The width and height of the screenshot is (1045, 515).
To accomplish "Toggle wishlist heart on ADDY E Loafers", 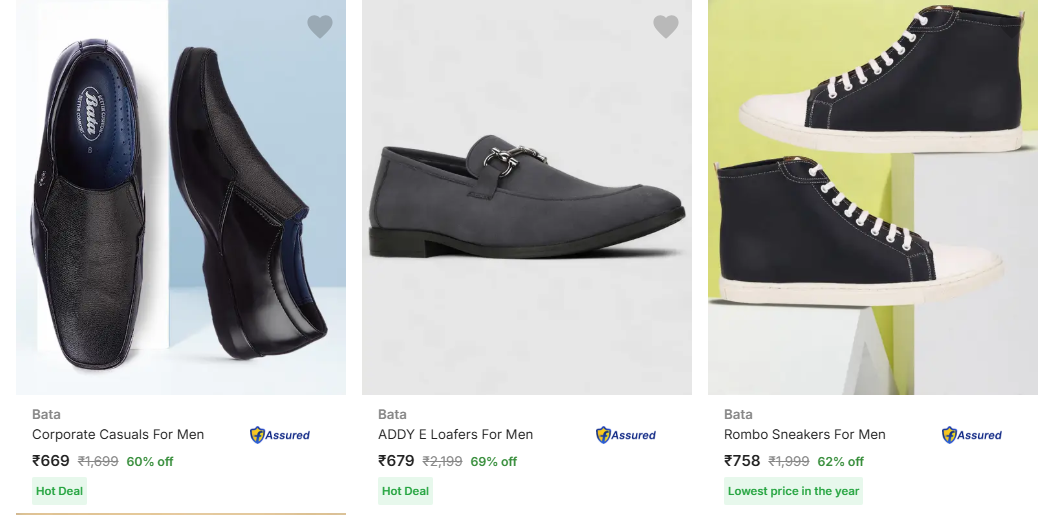I will (666, 27).
